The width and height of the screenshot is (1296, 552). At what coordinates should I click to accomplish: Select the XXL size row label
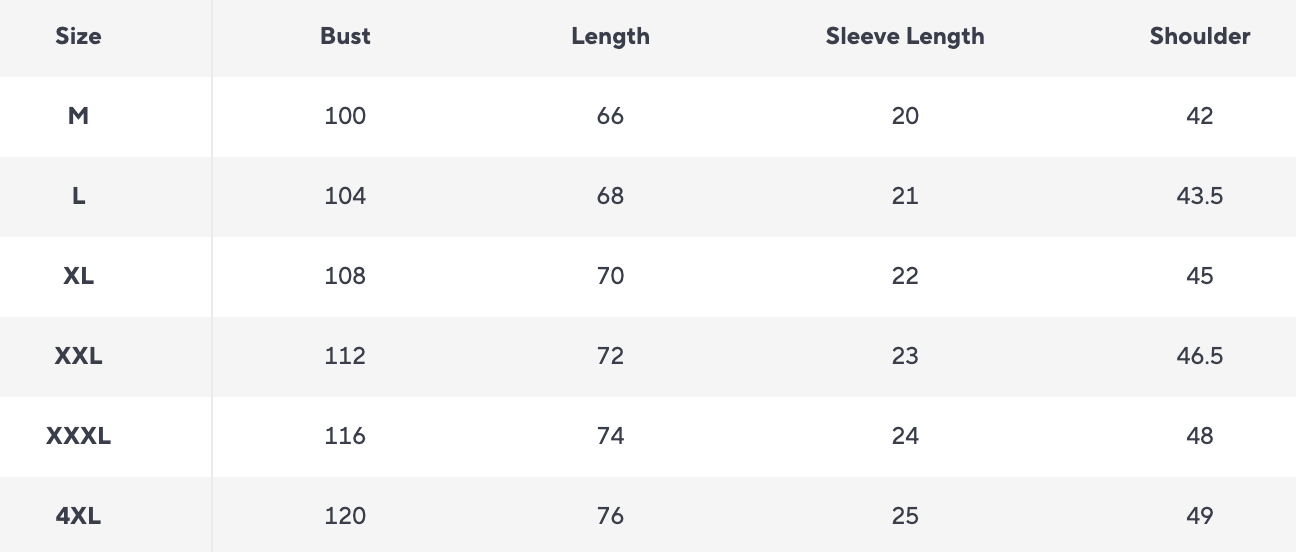click(78, 356)
